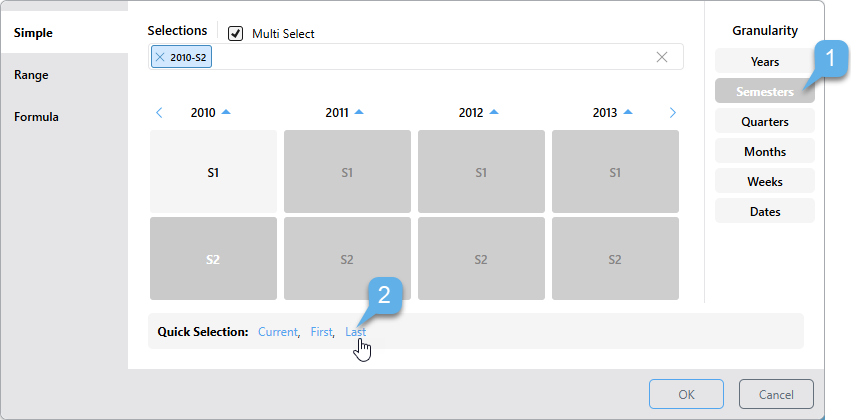Toggle the Multi Select checkbox
Image resolution: width=851 pixels, height=420 pixels.
[x=236, y=33]
